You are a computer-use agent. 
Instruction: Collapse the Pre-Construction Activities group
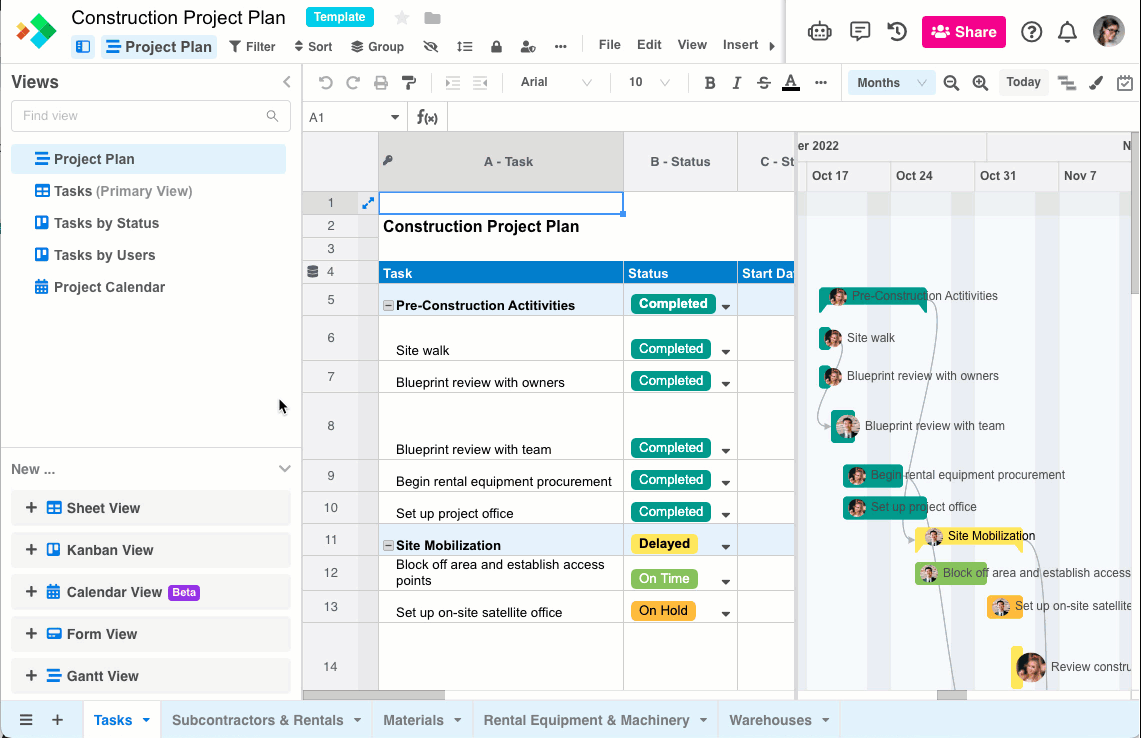click(x=387, y=303)
